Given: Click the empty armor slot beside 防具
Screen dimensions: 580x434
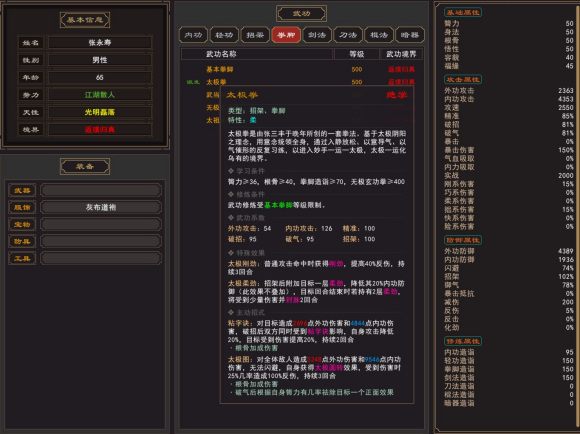Looking at the screenshot, I should click(x=101, y=242).
